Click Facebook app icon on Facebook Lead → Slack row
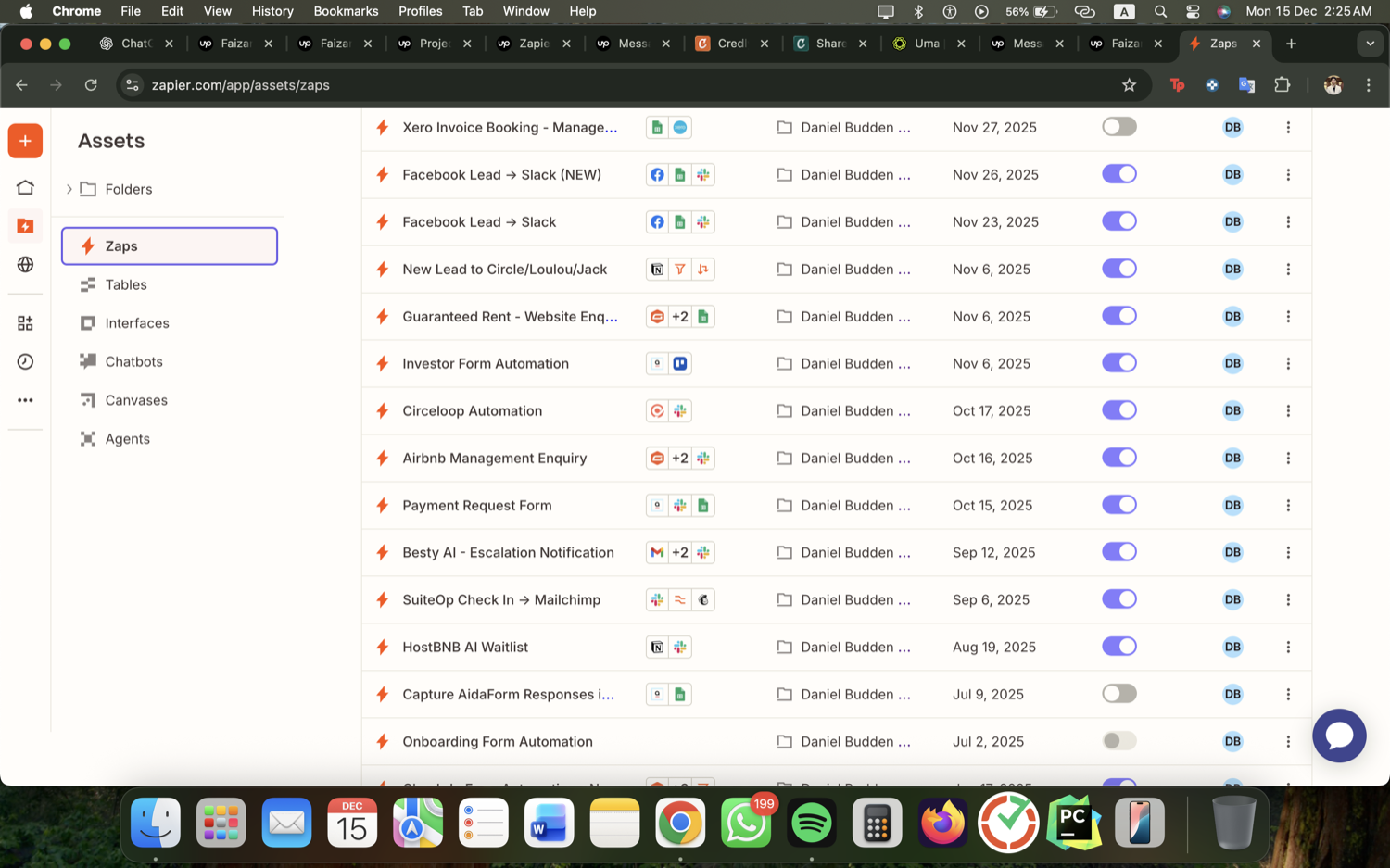This screenshot has width=1390, height=868. (x=657, y=222)
